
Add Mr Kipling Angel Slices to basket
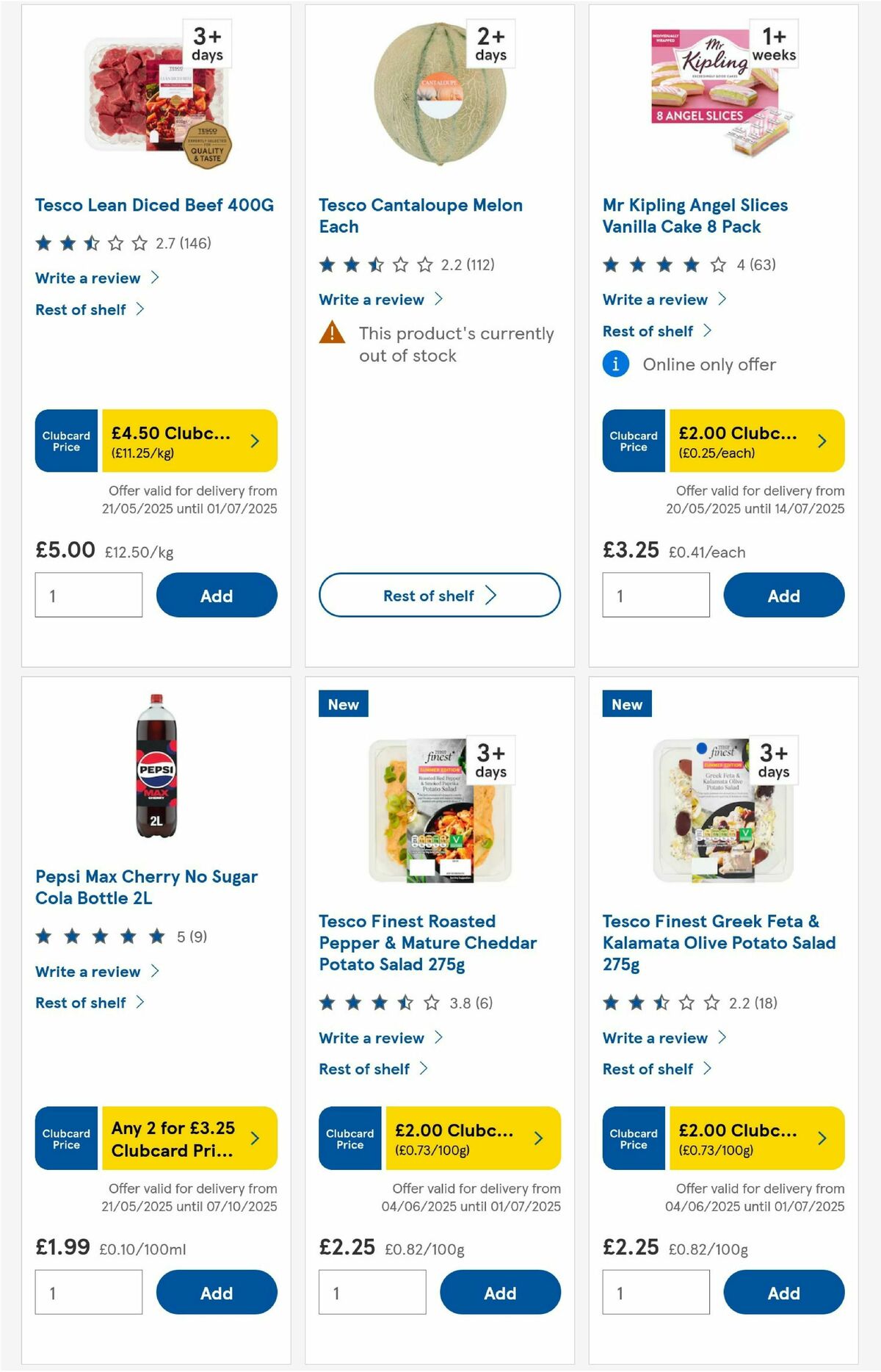coord(783,595)
